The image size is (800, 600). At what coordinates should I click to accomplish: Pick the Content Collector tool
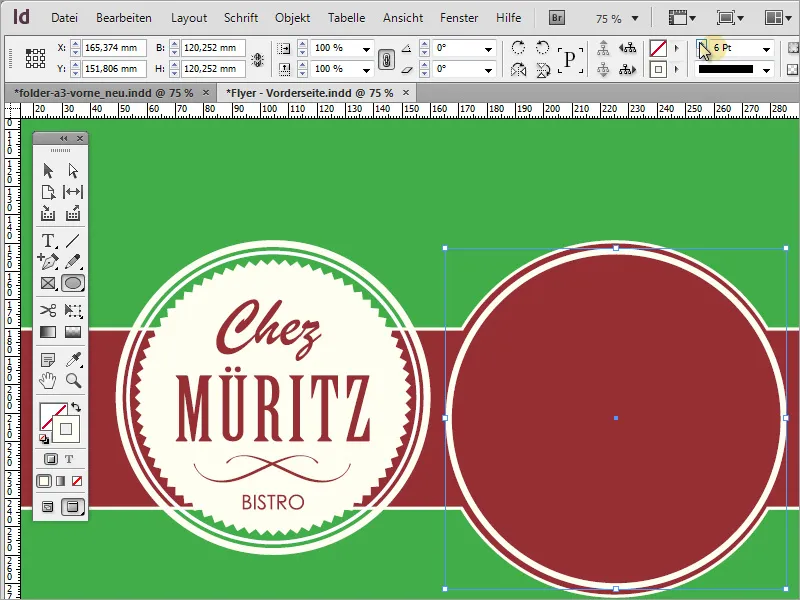point(48,213)
